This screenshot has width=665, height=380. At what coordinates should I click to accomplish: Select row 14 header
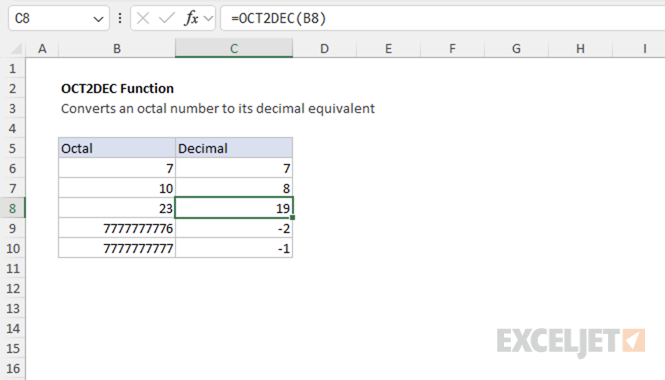pos(13,328)
